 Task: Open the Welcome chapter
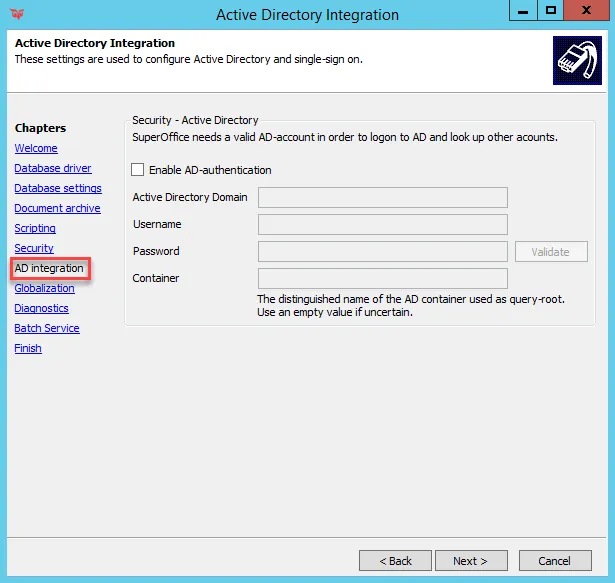(x=36, y=148)
